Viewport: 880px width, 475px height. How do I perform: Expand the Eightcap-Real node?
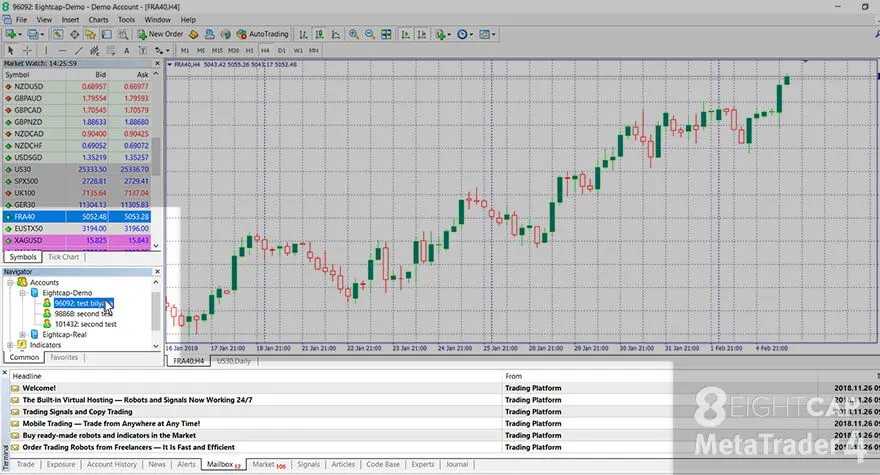click(22, 335)
